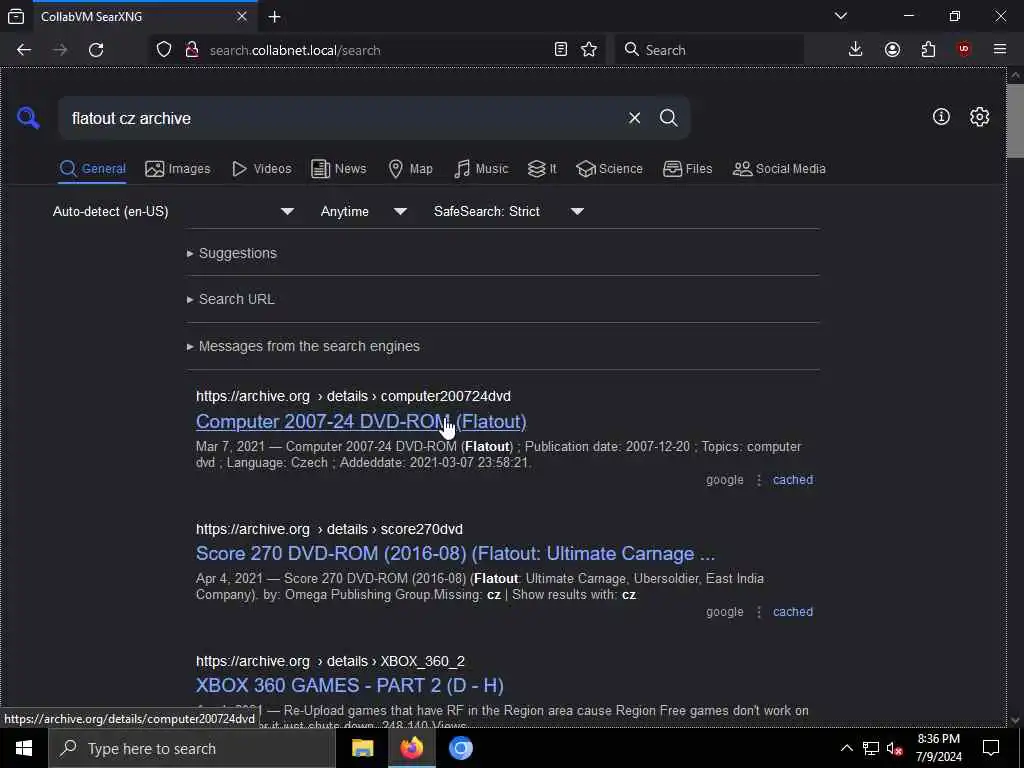
Task: Open XBOX 360 GAMES - PART 2 result
Action: (349, 685)
